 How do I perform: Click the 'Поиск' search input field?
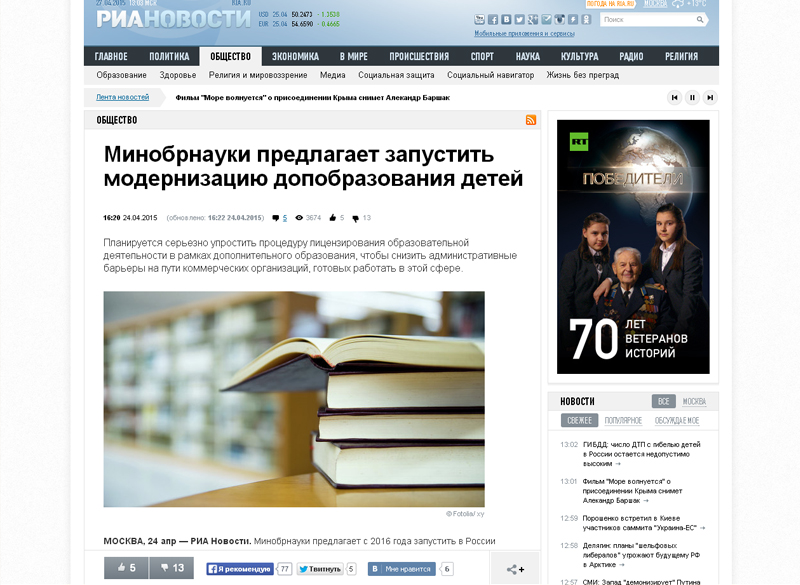648,19
